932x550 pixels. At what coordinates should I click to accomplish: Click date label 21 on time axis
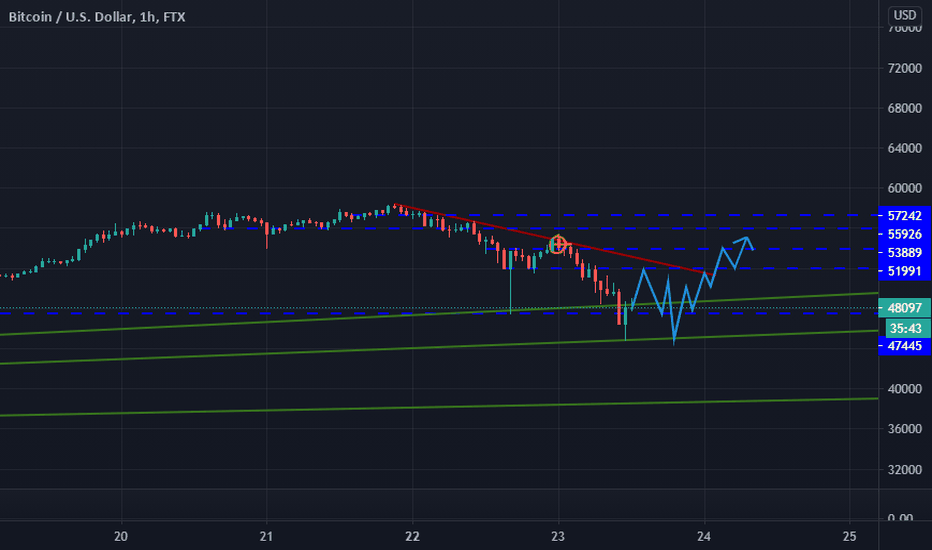pos(266,536)
